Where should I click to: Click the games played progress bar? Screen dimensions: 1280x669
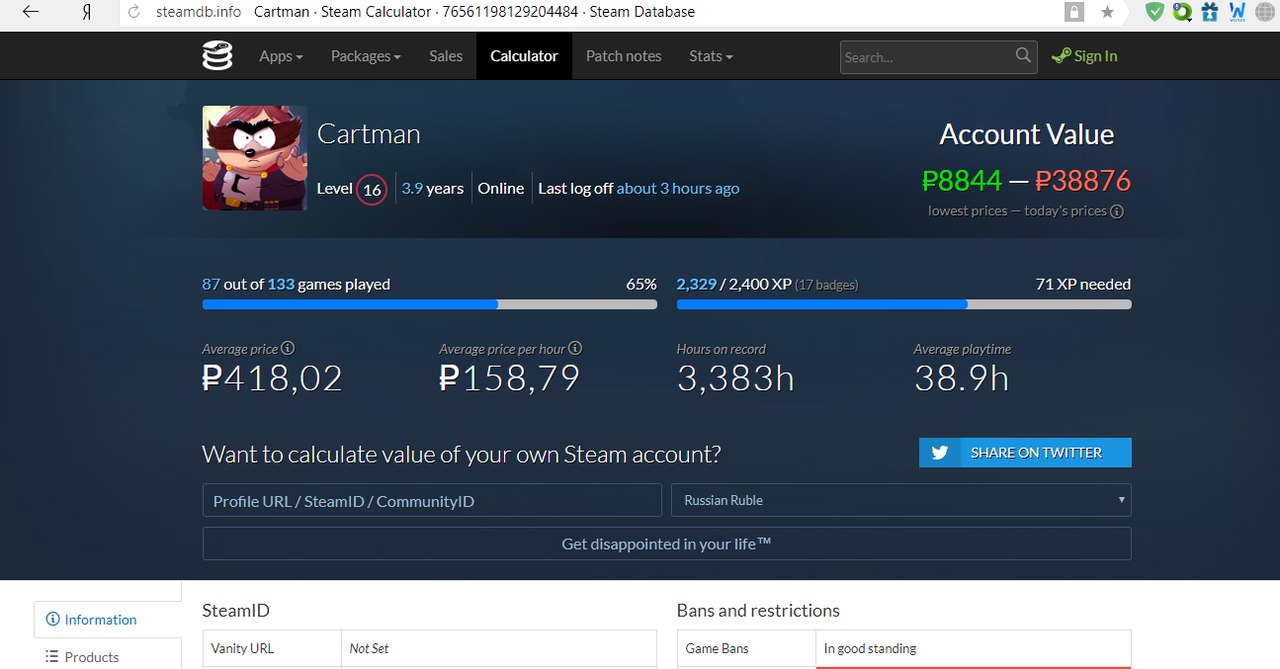[x=430, y=304]
